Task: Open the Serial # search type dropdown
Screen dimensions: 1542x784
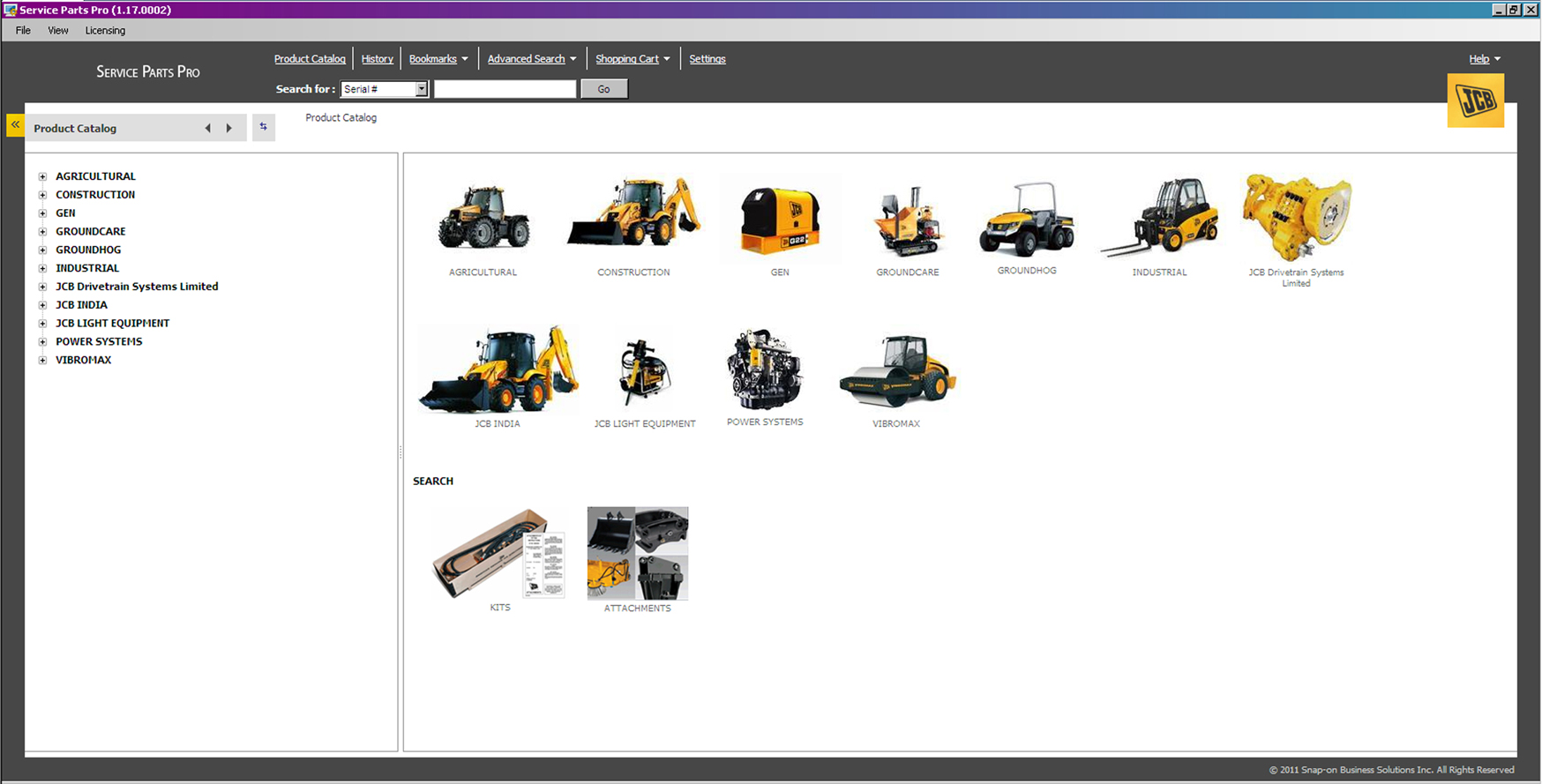Action: [421, 89]
